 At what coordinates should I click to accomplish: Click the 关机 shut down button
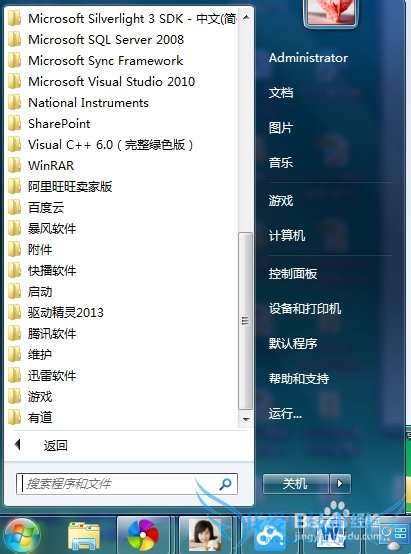[x=296, y=484]
